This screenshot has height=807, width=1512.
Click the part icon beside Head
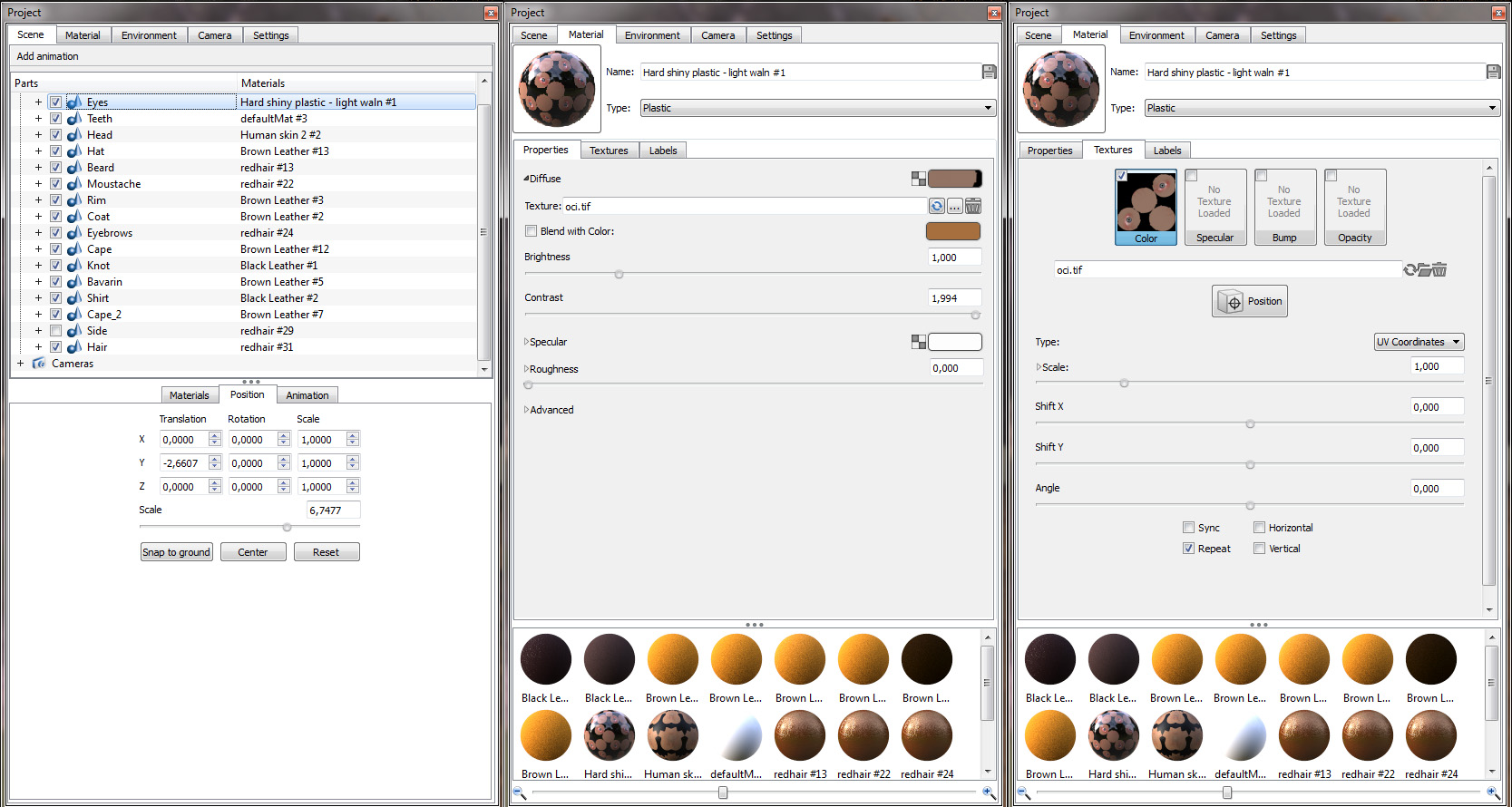(x=74, y=135)
